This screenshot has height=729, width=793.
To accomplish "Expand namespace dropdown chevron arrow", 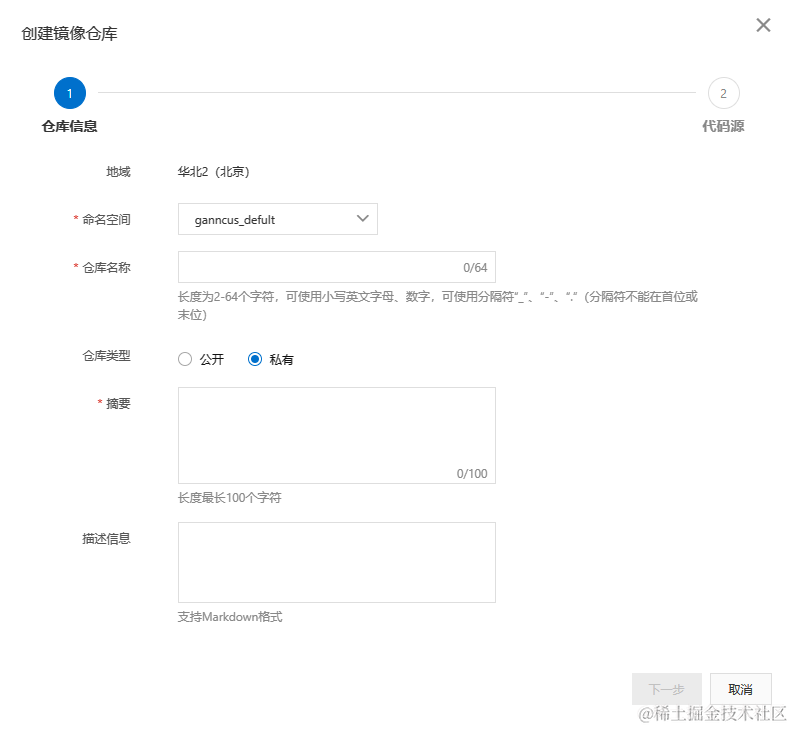I will pos(363,219).
